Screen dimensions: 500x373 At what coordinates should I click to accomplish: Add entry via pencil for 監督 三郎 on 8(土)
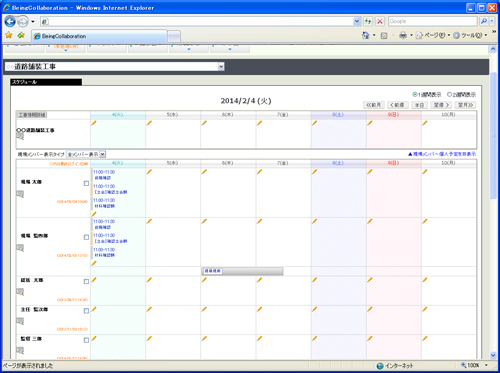point(314,338)
